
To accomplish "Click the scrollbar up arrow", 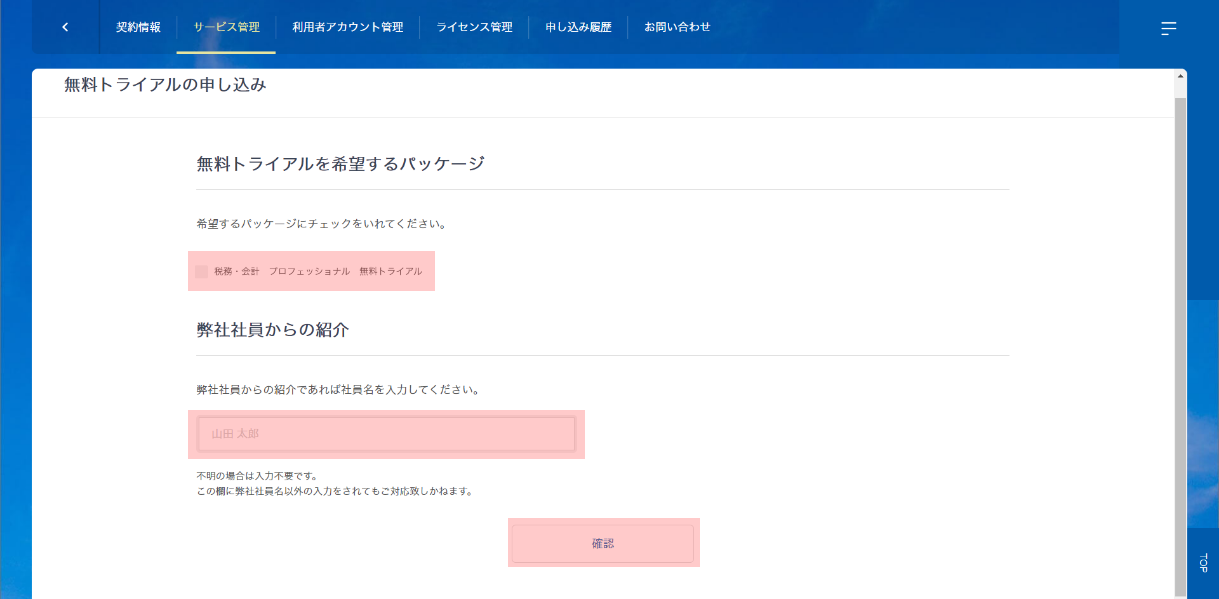I will click(1181, 75).
